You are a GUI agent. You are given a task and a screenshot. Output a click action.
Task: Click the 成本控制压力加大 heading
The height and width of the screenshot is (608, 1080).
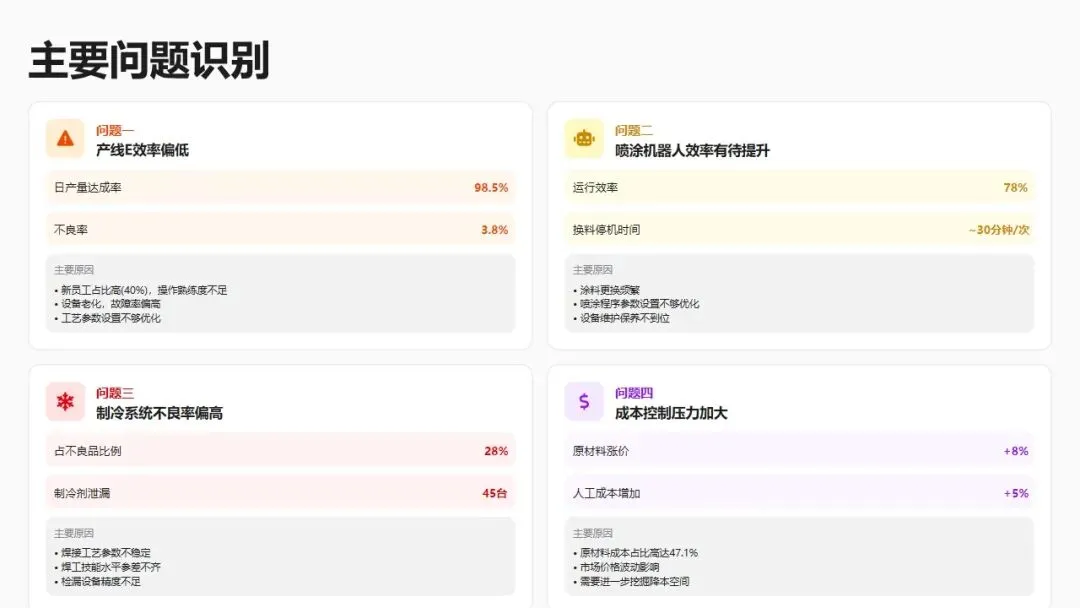pyautogui.click(x=670, y=413)
